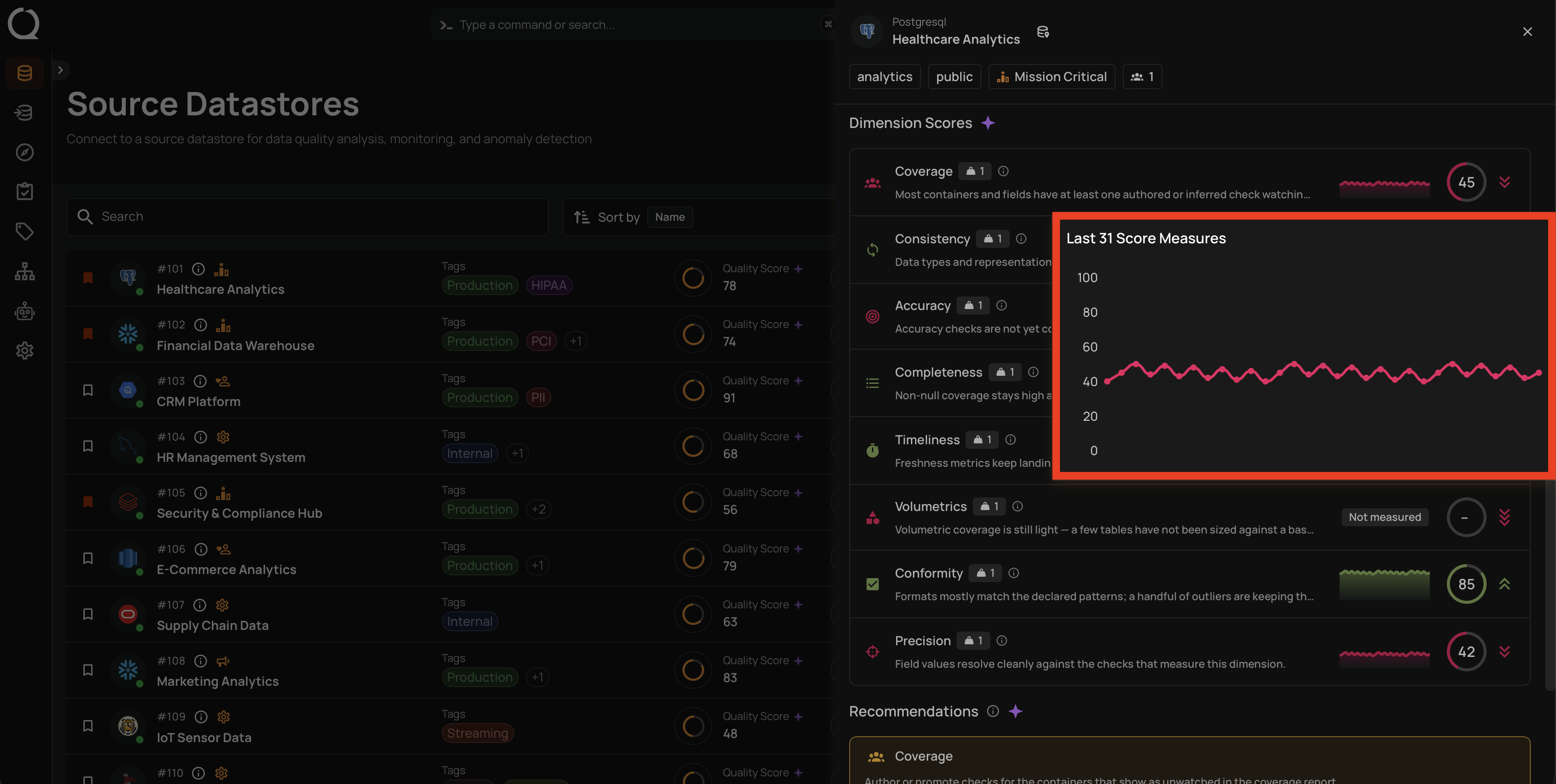This screenshot has width=1556, height=784.
Task: Select the Mission Critical chip
Action: (1052, 77)
